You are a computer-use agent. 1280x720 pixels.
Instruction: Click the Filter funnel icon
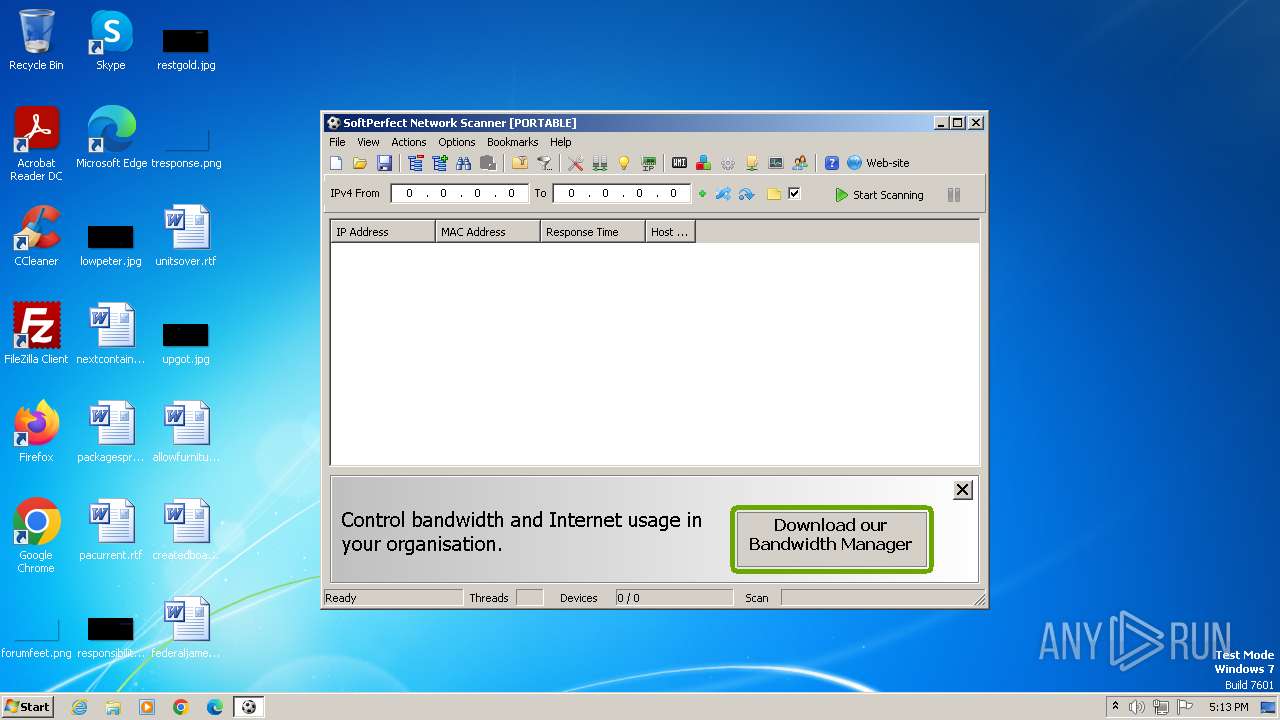(544, 163)
